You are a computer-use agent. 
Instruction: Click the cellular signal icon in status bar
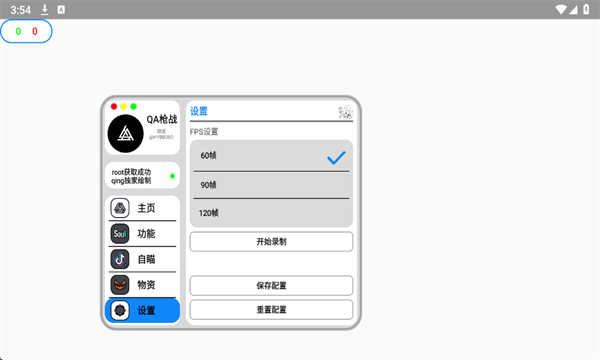pos(573,10)
